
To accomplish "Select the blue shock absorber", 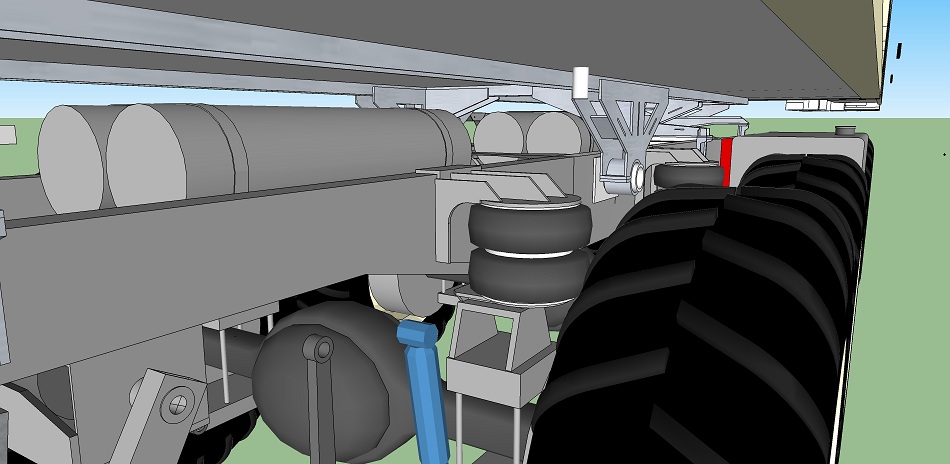I will point(424,392).
